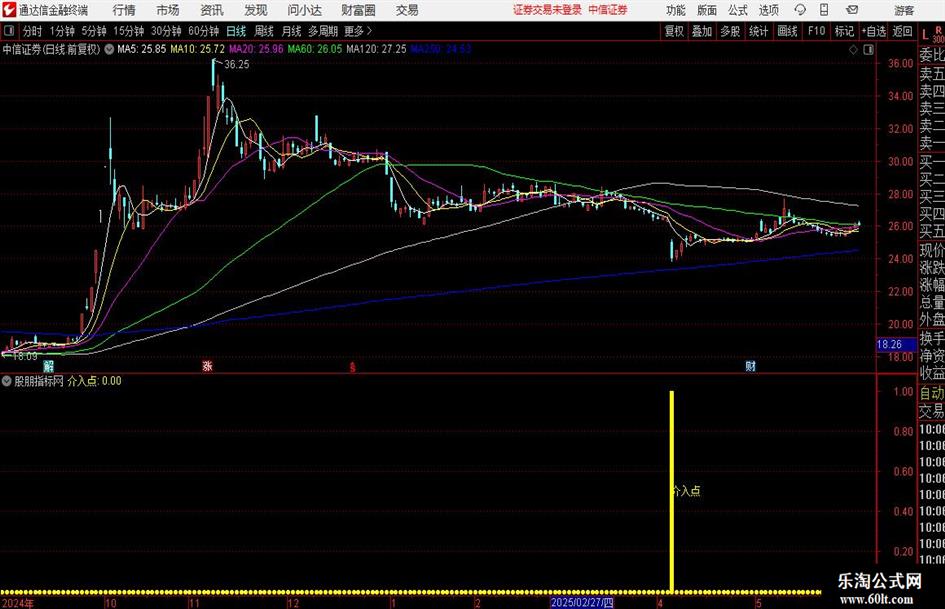The width and height of the screenshot is (945, 609).
Task: Open the 选项 menu
Action: 768,10
